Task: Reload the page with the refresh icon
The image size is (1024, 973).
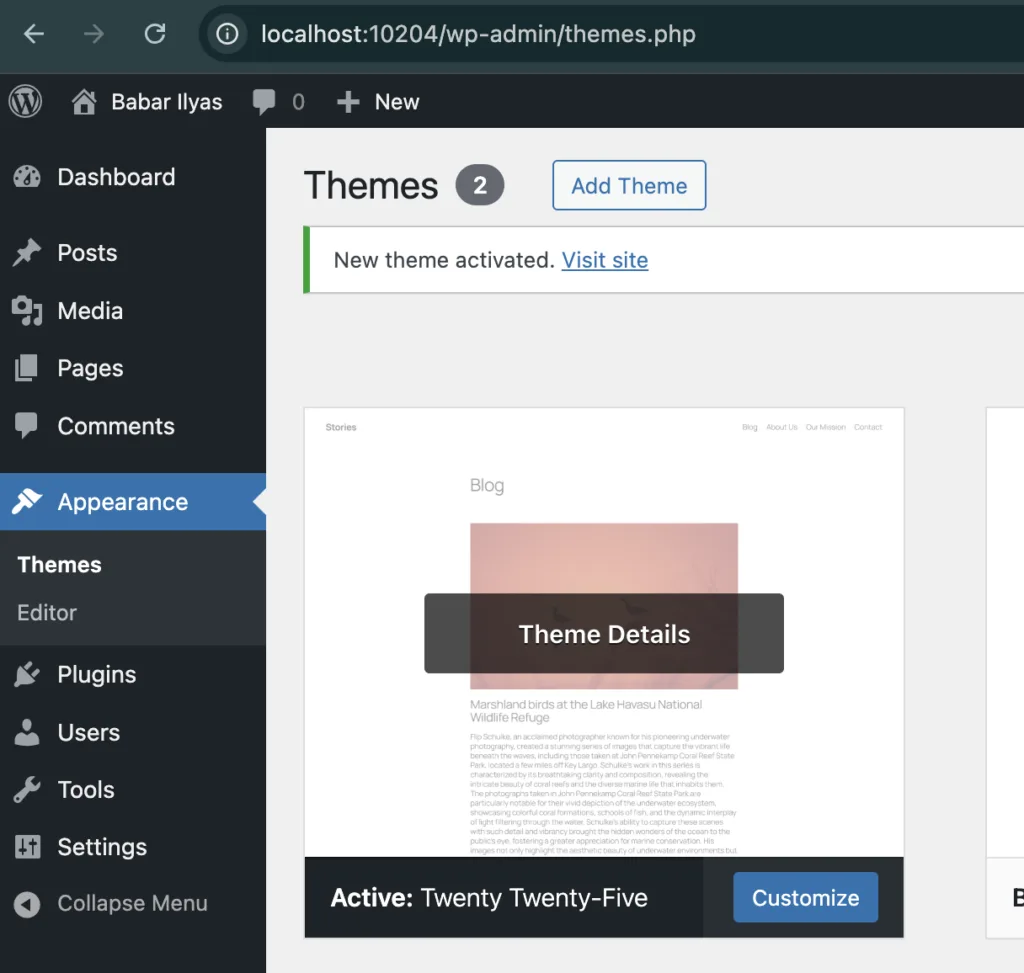Action: tap(155, 33)
